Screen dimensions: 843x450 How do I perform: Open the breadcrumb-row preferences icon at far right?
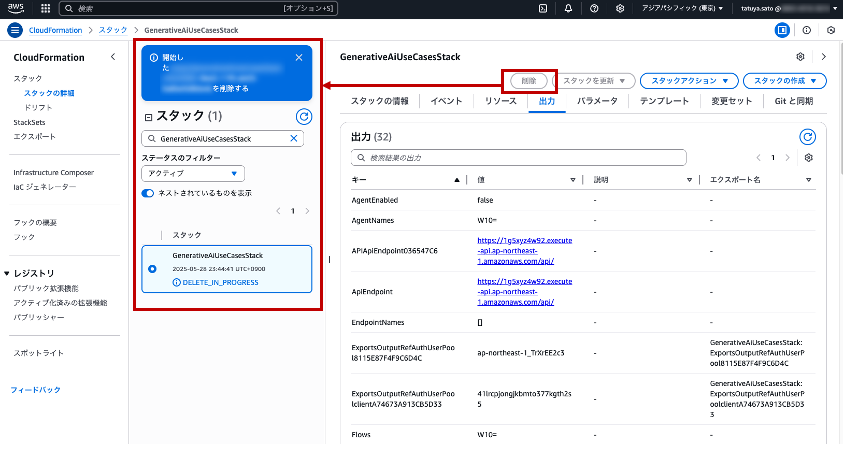tap(831, 30)
